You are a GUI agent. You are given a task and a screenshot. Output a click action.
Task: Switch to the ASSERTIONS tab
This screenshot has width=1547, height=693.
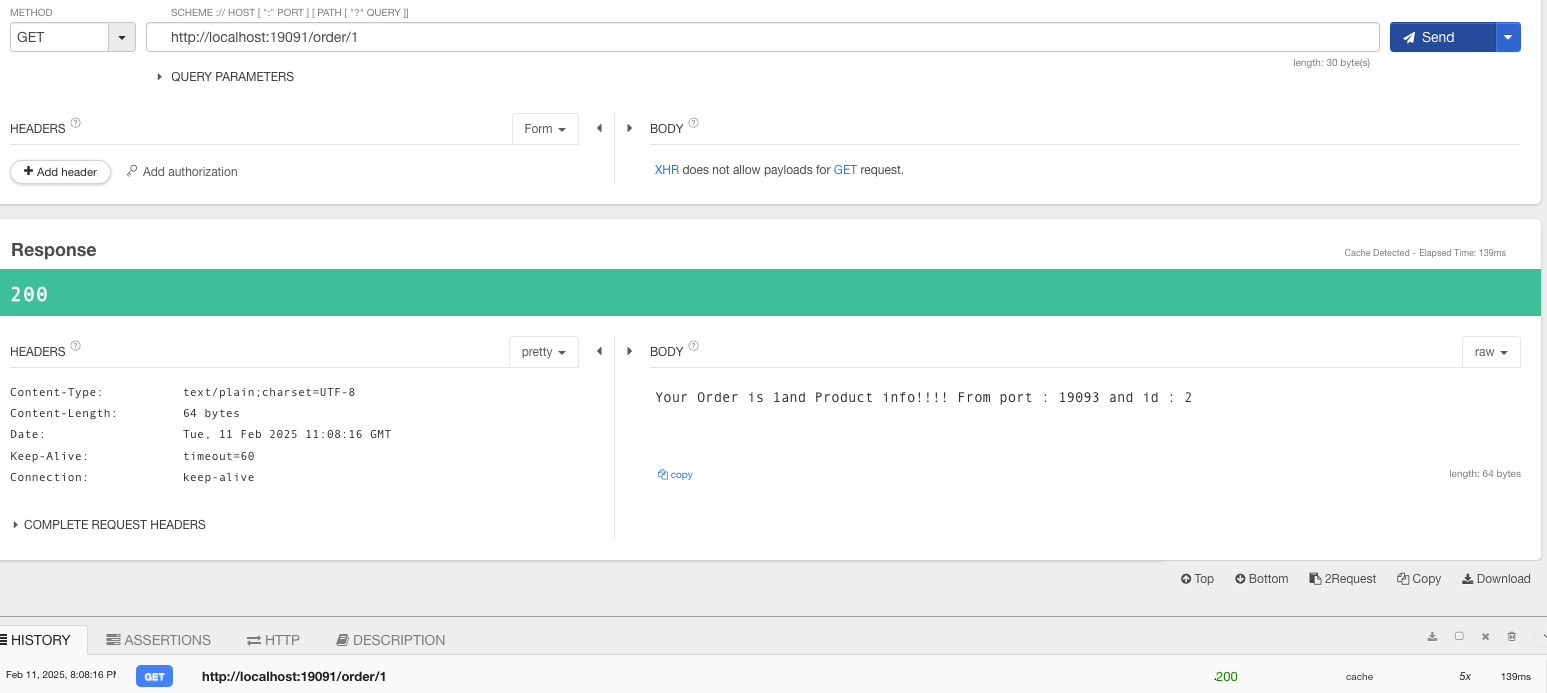pyautogui.click(x=159, y=640)
